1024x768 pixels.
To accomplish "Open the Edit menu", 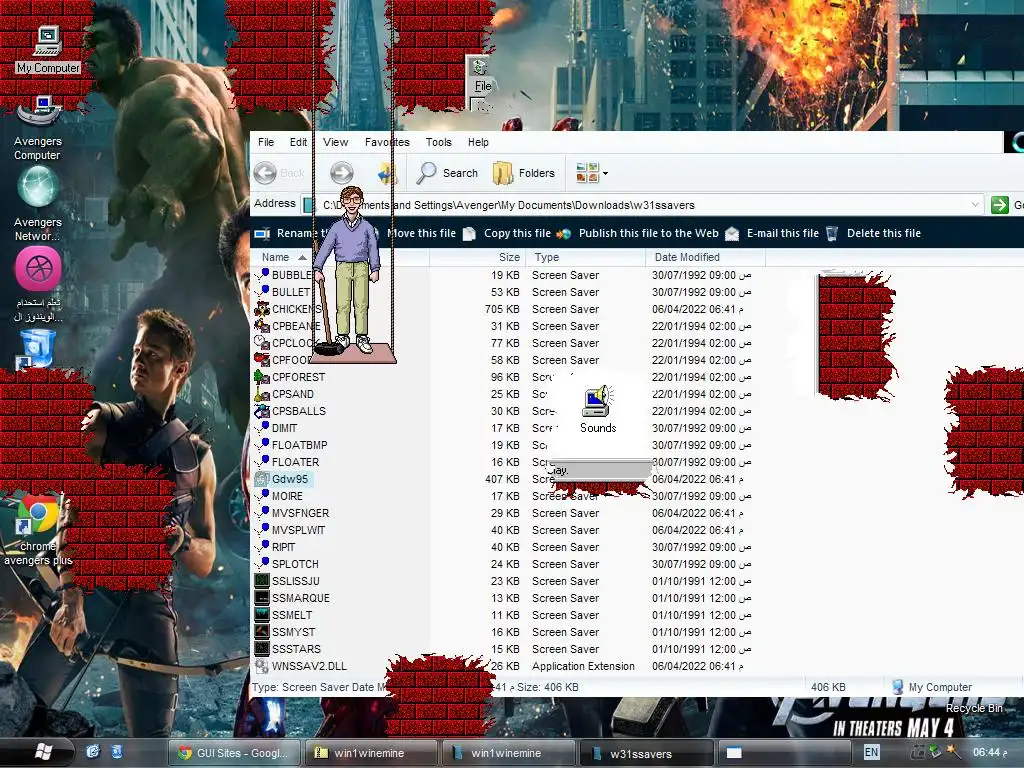I will coord(298,142).
